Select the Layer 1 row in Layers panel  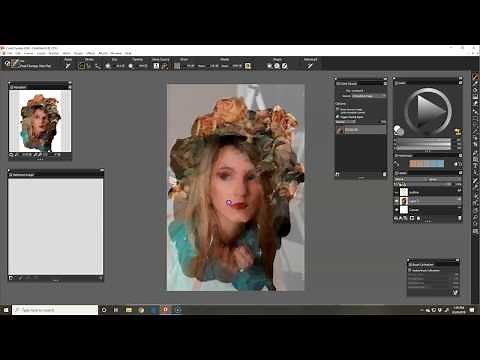[x=428, y=201]
